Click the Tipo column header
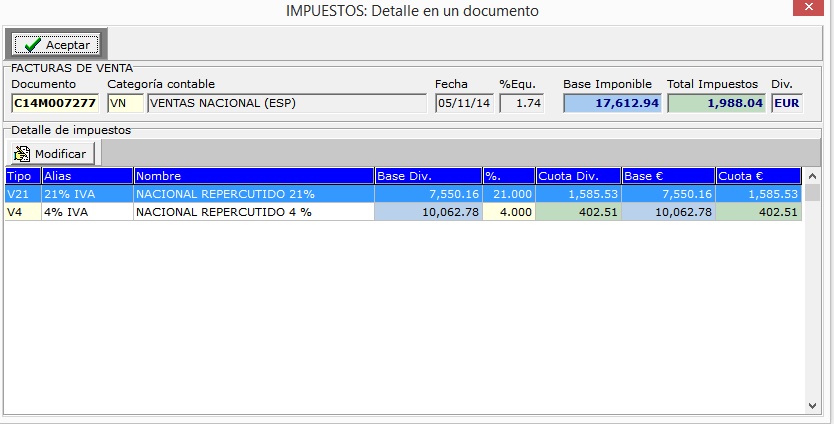The height and width of the screenshot is (424, 834). point(22,176)
